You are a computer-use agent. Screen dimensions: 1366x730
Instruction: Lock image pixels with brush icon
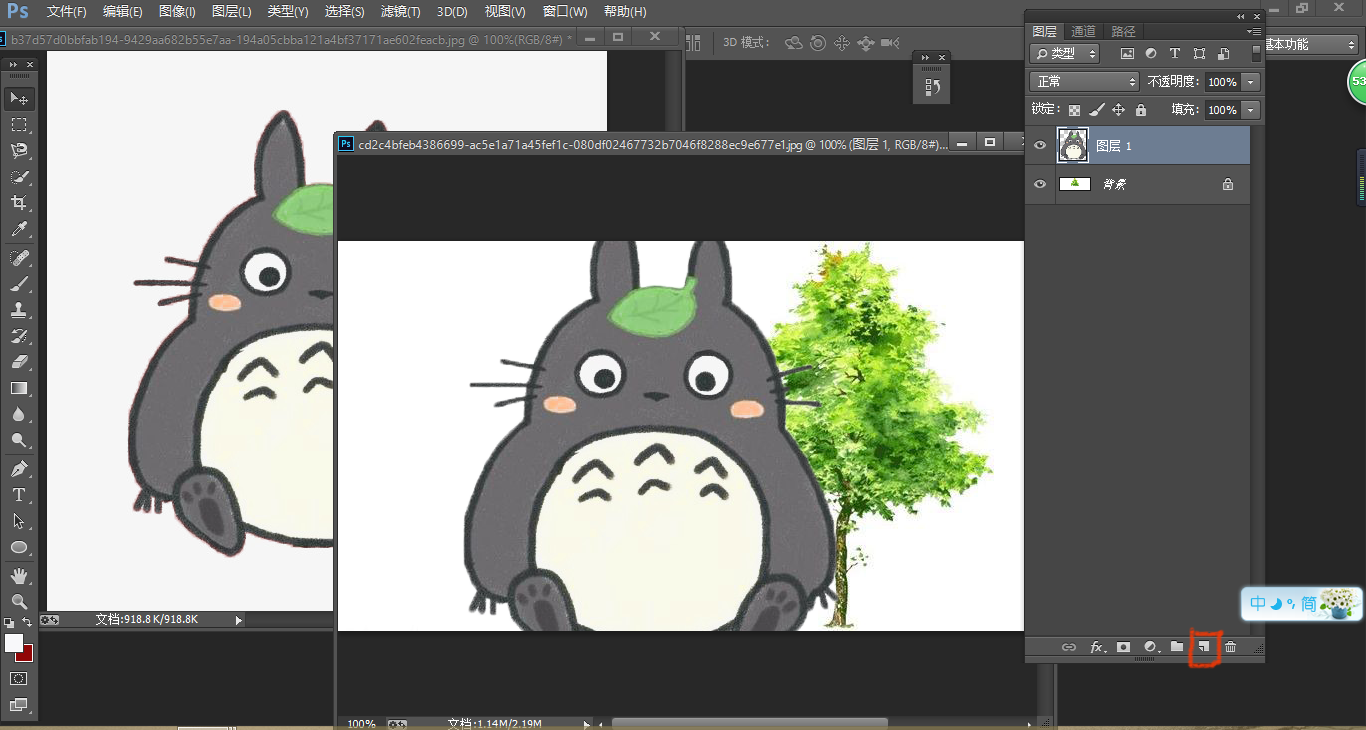[1097, 110]
